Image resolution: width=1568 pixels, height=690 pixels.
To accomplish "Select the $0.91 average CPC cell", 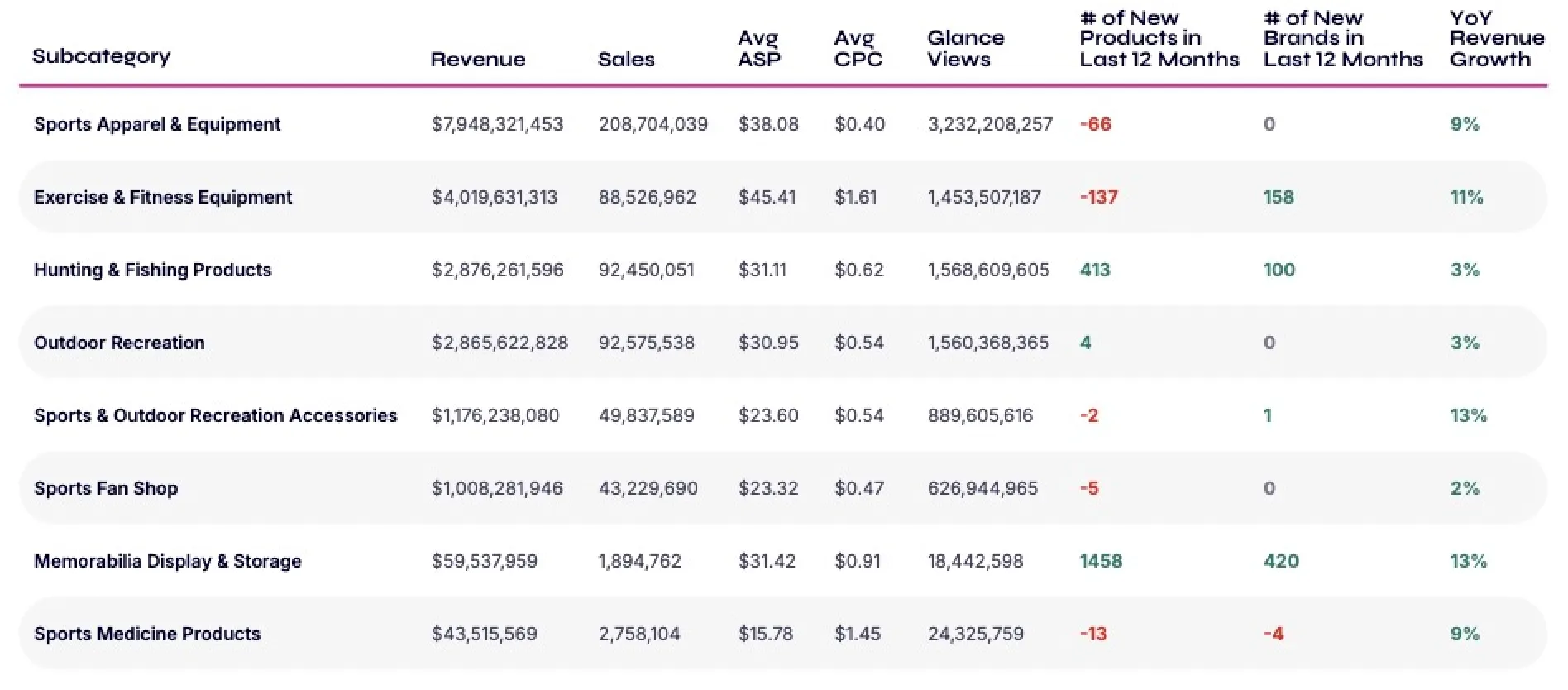I will (x=858, y=561).
